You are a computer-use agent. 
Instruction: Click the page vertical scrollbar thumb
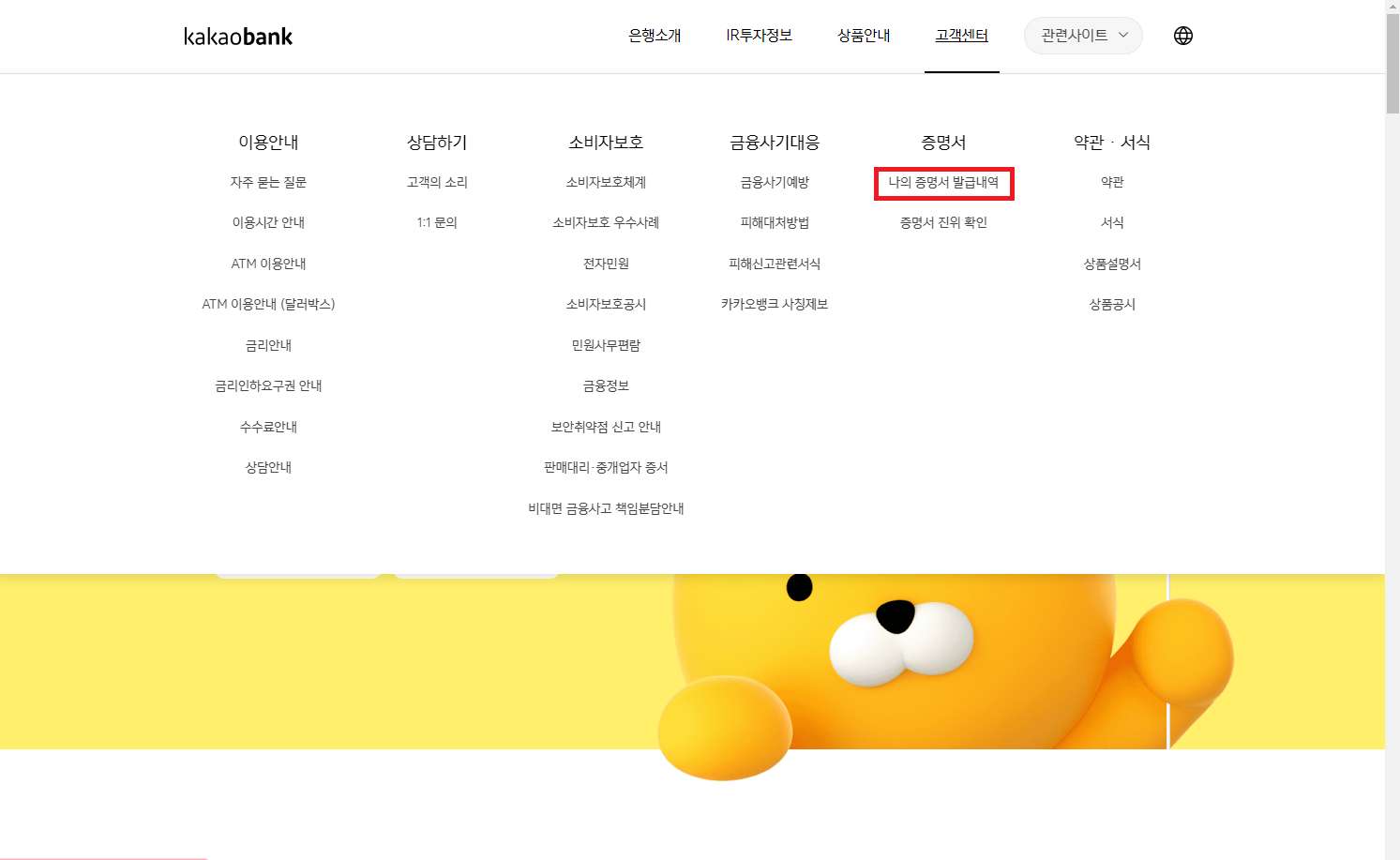click(x=1392, y=64)
